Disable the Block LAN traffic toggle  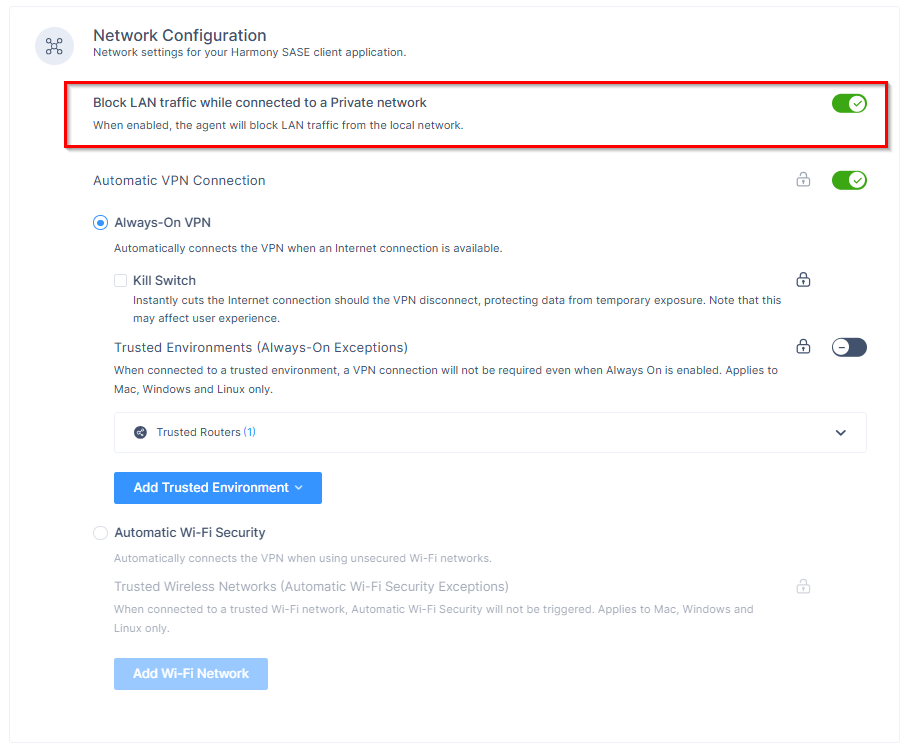849,103
